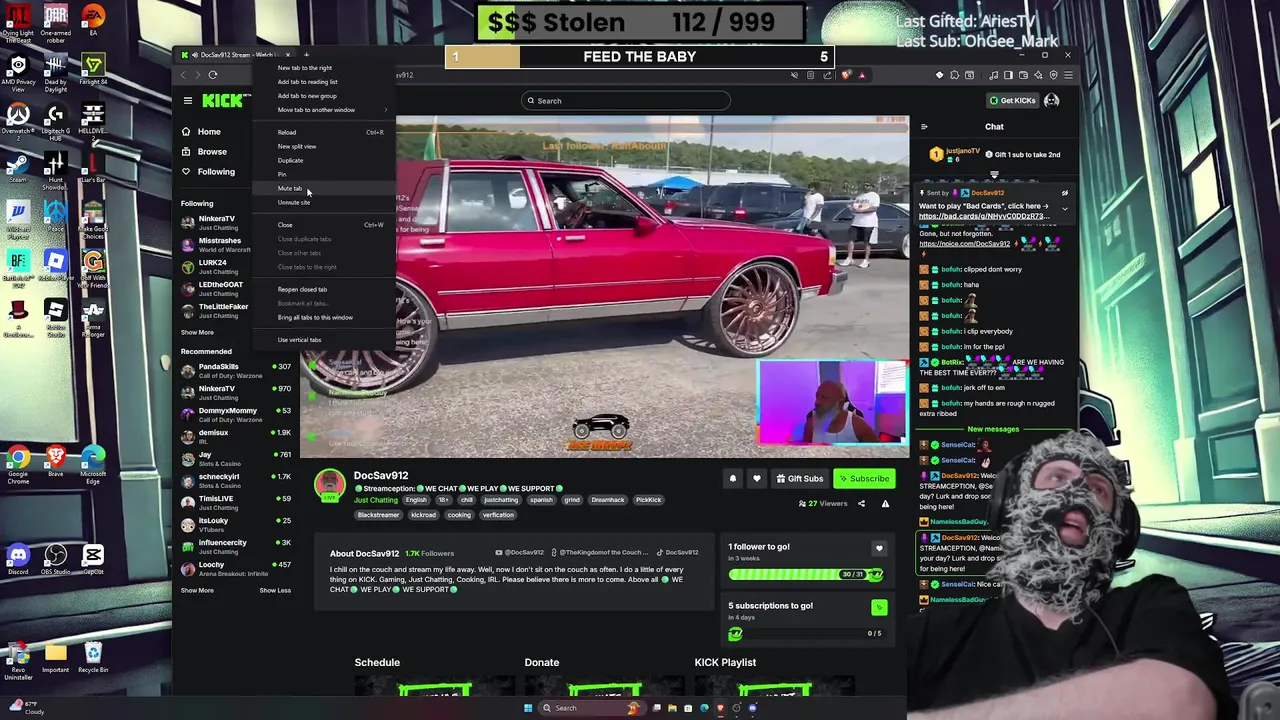Reload page with browser refresh icon
1280x720 pixels.
[x=213, y=75]
